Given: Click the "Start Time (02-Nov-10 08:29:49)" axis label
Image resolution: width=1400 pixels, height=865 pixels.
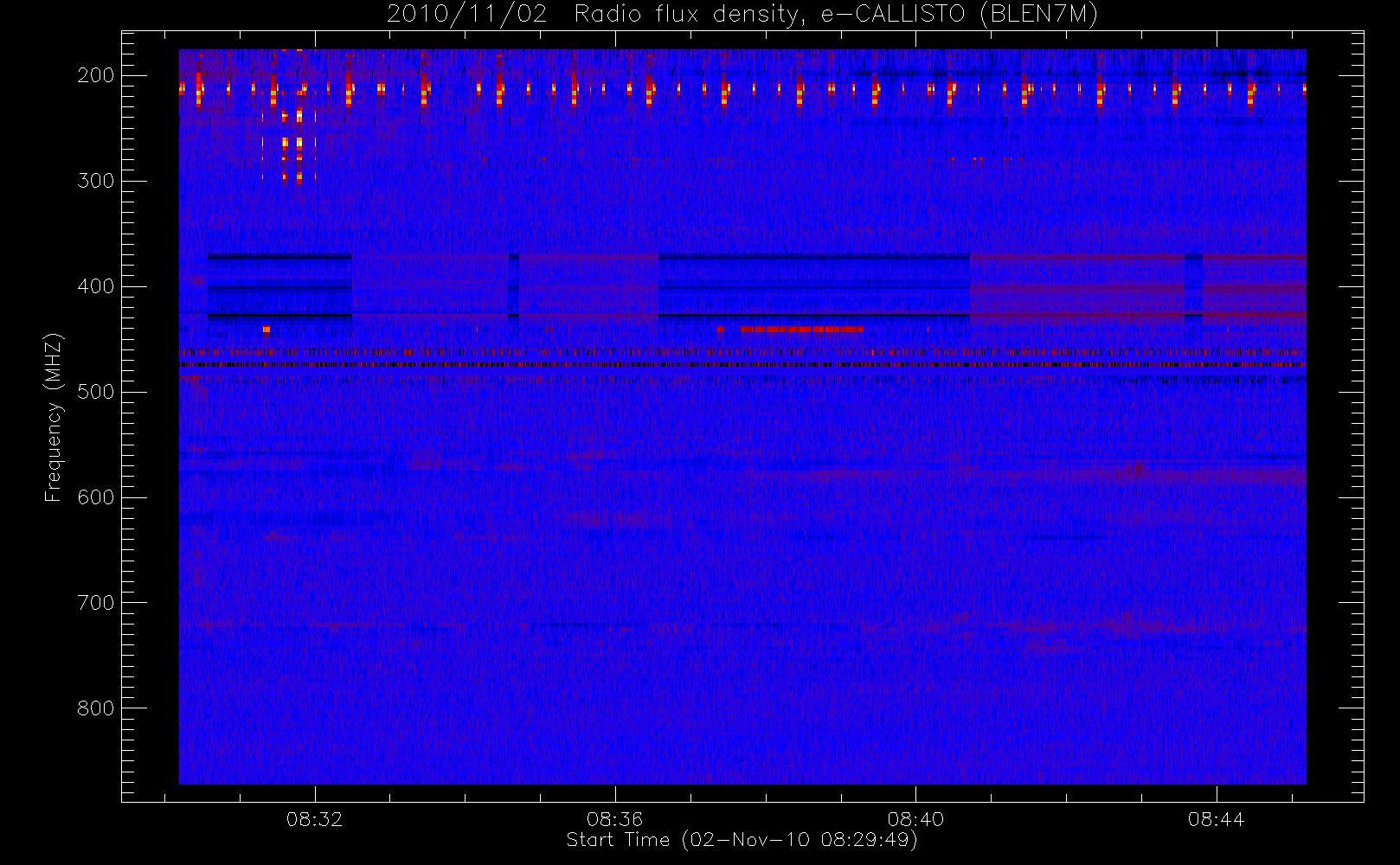Looking at the screenshot, I should 742,840.
